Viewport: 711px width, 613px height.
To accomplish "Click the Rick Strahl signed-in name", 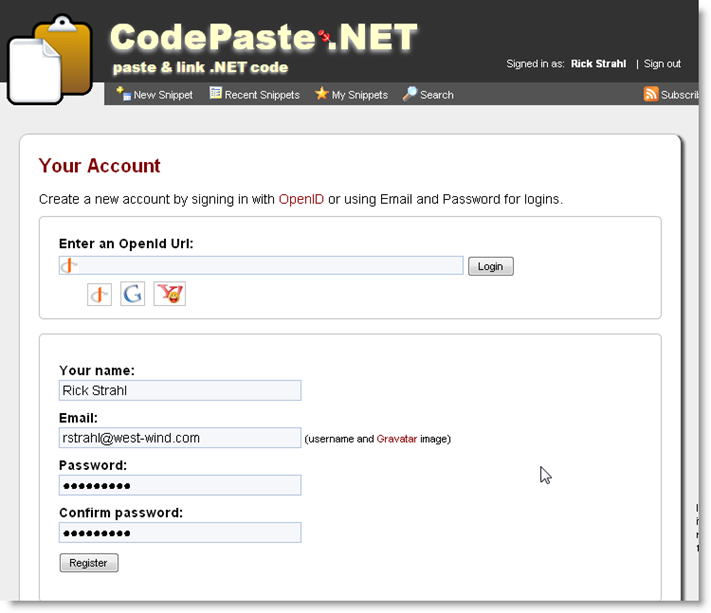I will click(x=598, y=64).
